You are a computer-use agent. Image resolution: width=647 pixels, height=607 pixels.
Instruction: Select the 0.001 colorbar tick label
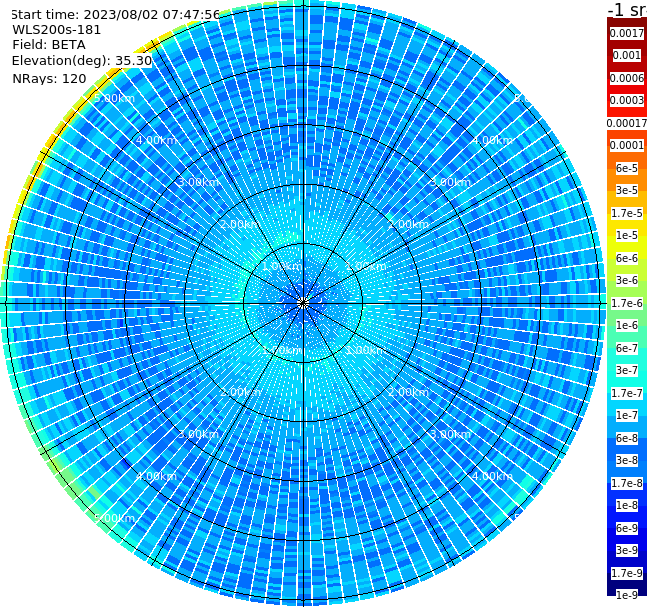pyautogui.click(x=627, y=55)
